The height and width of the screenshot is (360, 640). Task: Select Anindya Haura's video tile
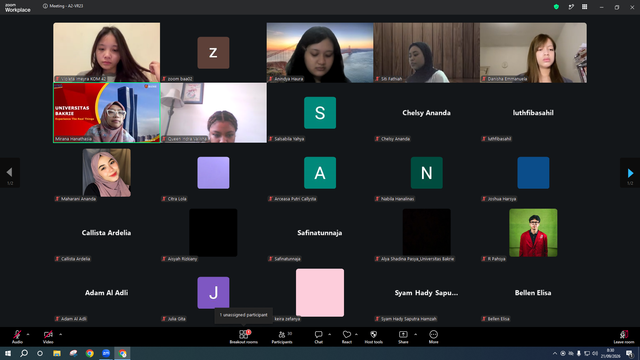320,53
